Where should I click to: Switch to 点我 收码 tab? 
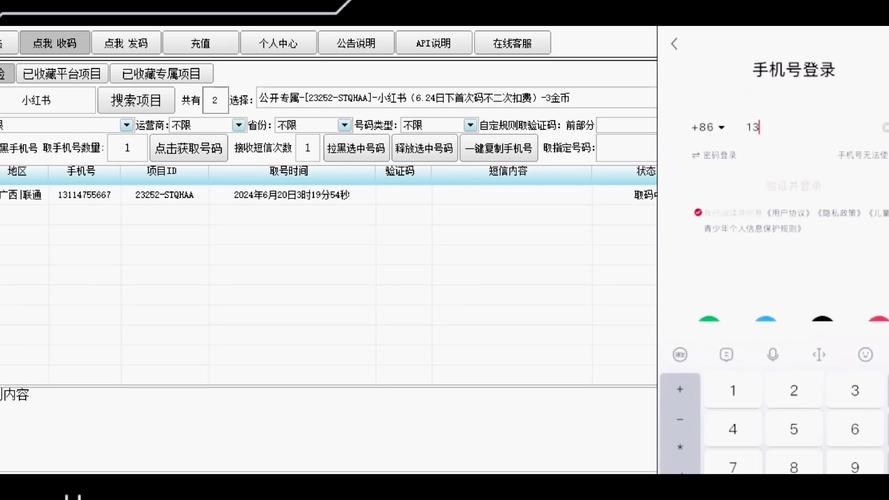[54, 43]
